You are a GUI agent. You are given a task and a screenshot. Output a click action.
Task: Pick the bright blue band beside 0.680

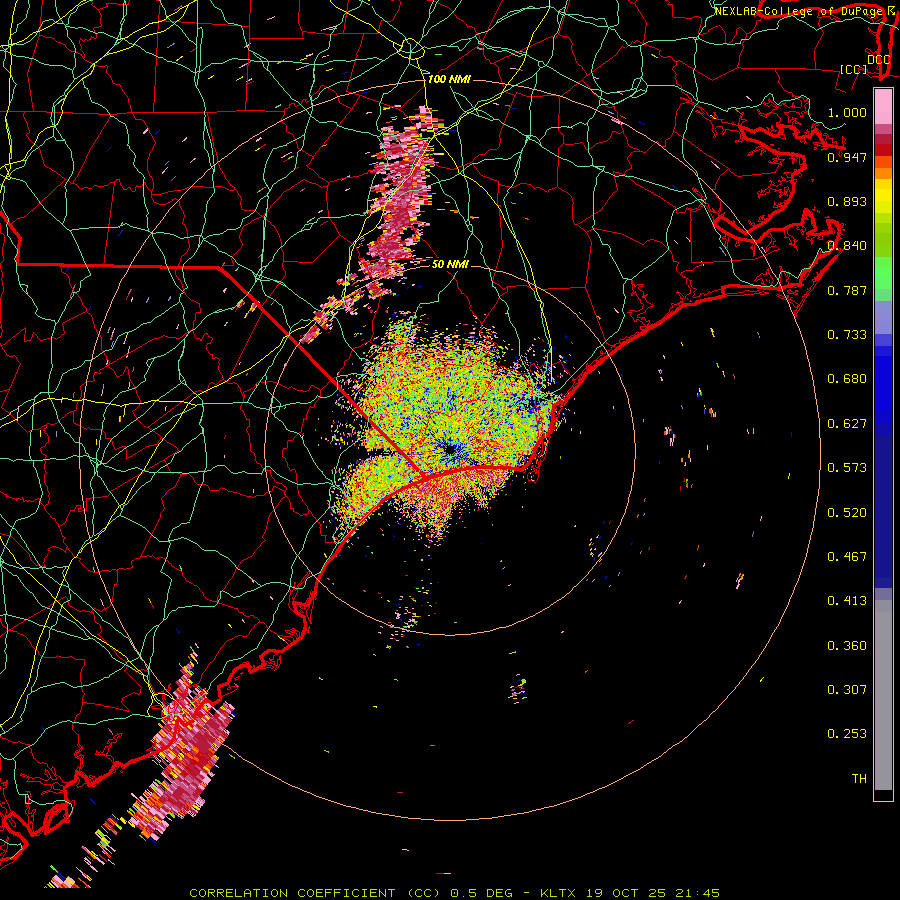pos(883,385)
